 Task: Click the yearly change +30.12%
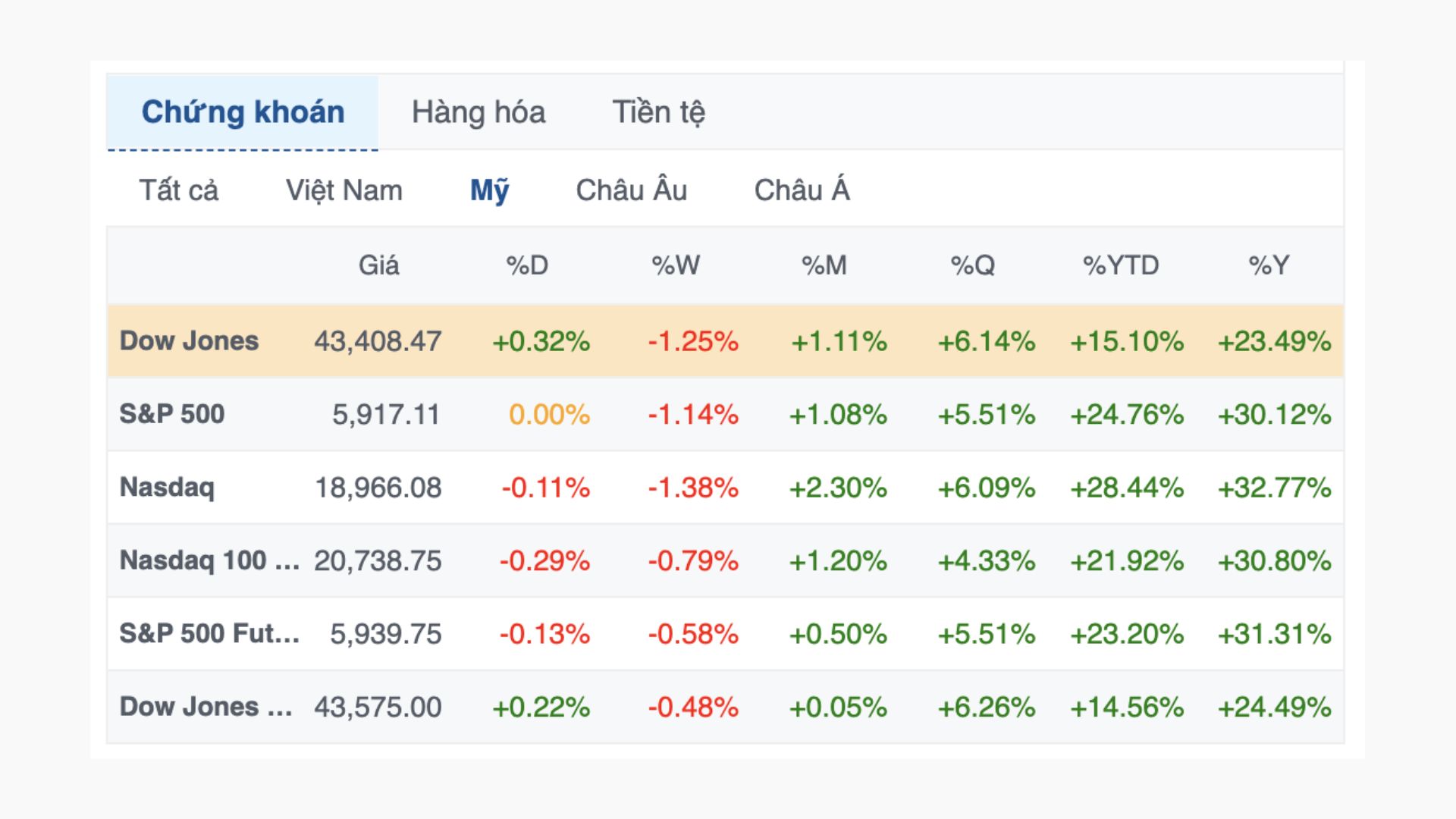[x=1275, y=415]
